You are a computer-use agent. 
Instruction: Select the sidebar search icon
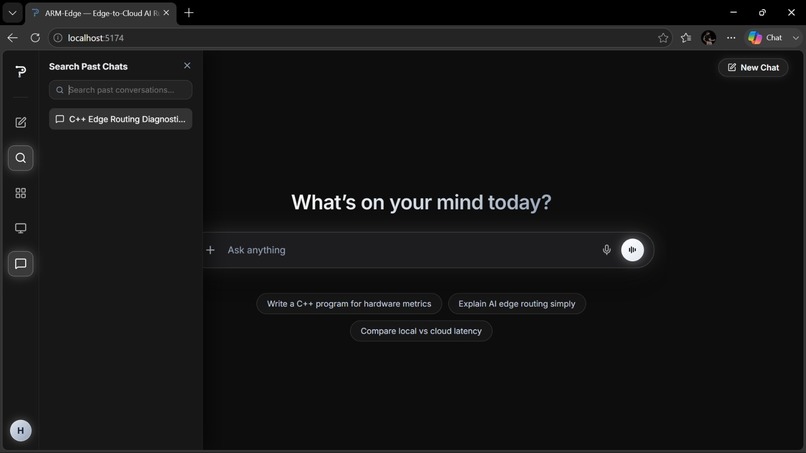click(x=21, y=158)
